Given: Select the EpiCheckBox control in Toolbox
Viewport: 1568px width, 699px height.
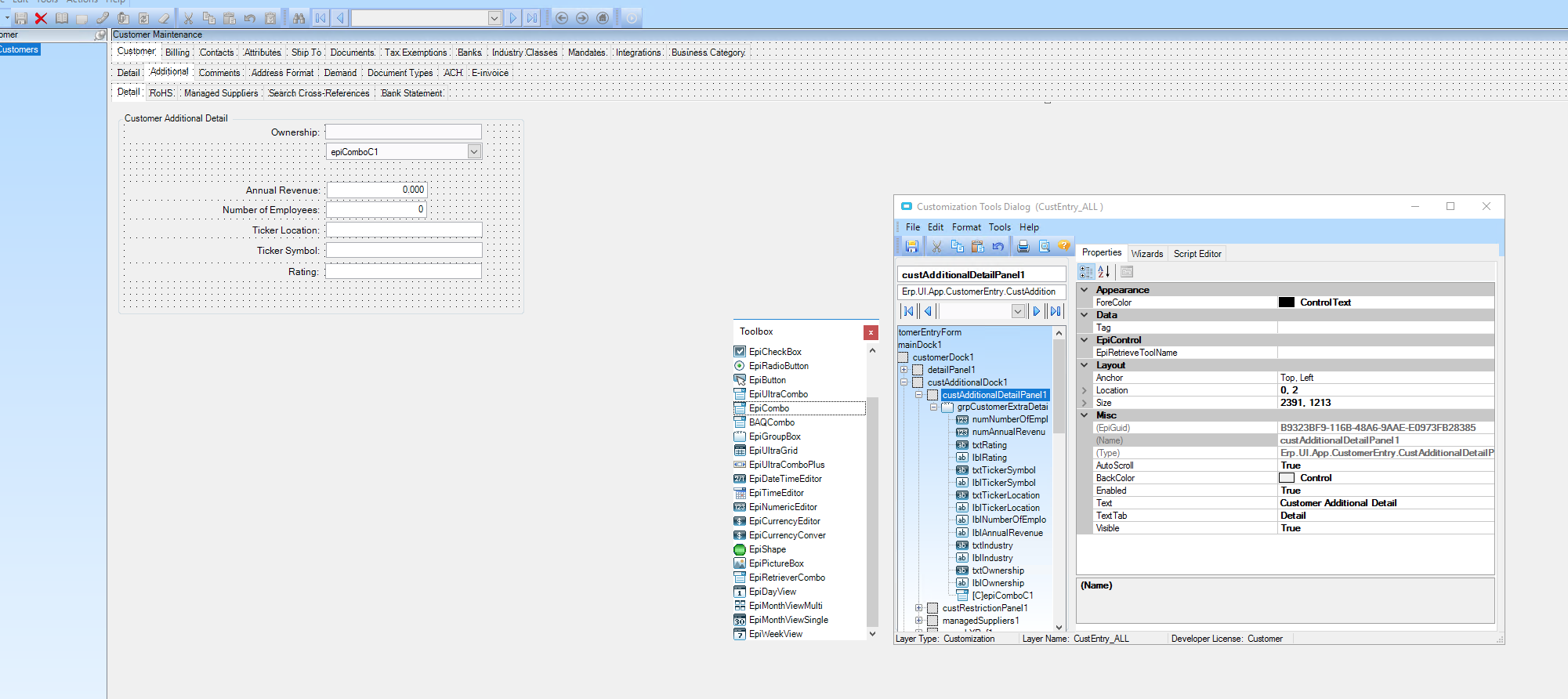Looking at the screenshot, I should [x=774, y=352].
